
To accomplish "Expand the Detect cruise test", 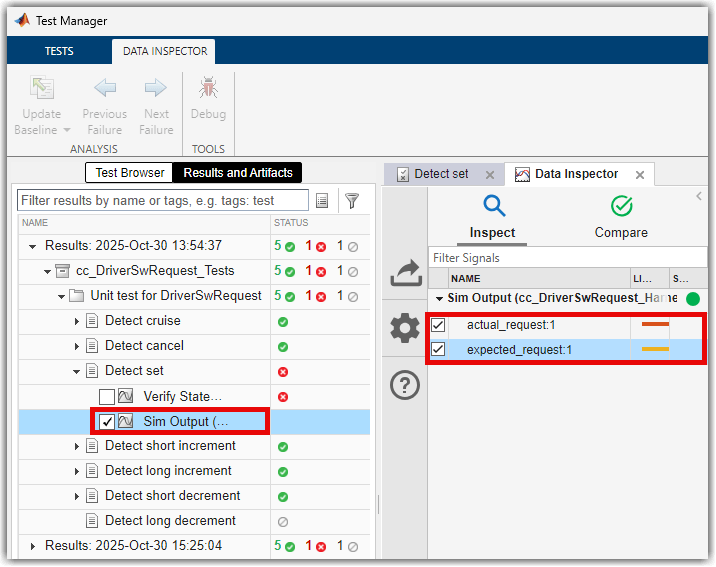I will coord(76,321).
